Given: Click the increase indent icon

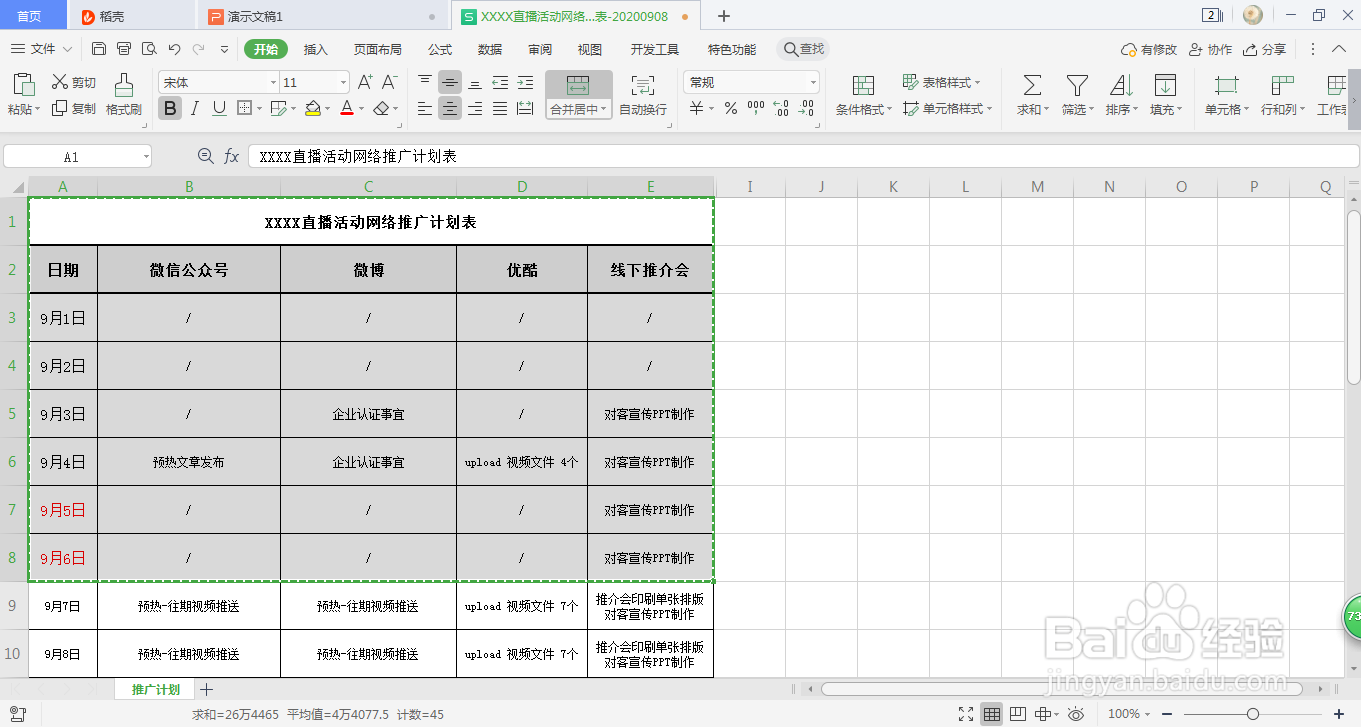Looking at the screenshot, I should tap(525, 82).
